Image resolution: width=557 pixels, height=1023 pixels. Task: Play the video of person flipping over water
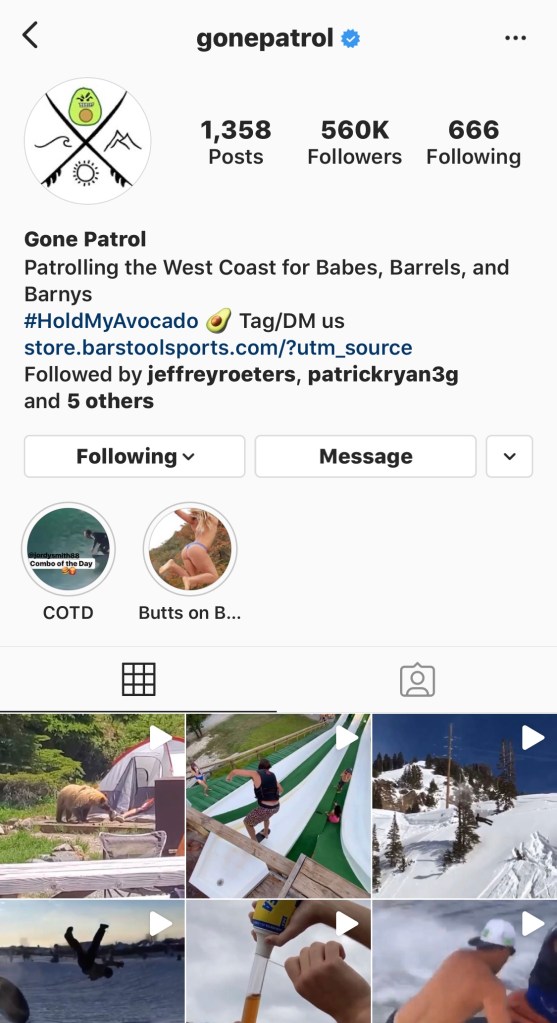pos(92,962)
